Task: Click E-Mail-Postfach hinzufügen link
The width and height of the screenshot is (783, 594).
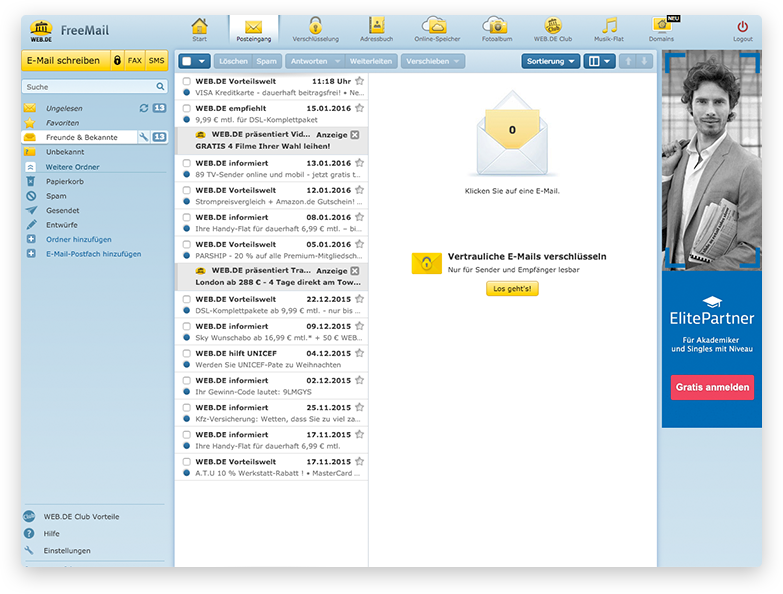Action: pyautogui.click(x=93, y=254)
